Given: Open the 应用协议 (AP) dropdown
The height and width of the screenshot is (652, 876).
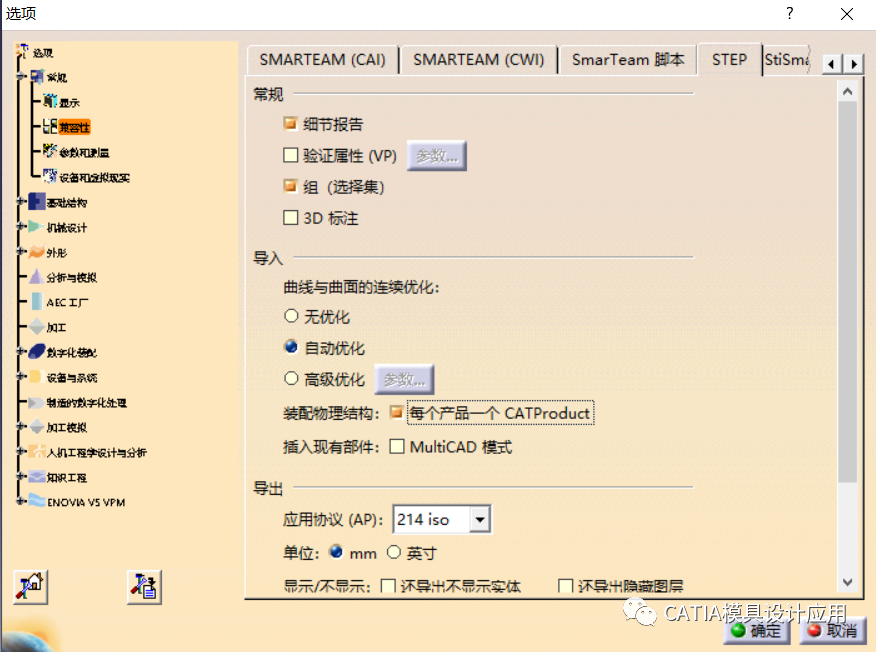Looking at the screenshot, I should (x=479, y=520).
